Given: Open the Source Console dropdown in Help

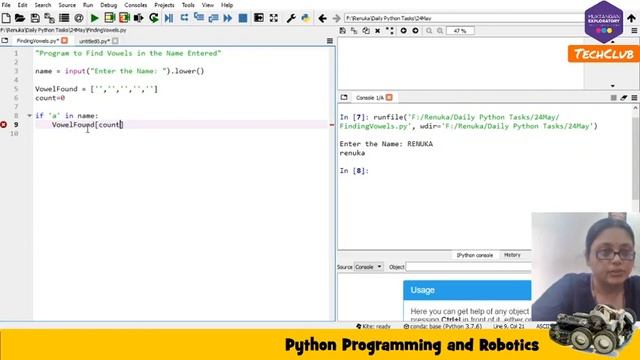Looking at the screenshot, I should (x=369, y=267).
